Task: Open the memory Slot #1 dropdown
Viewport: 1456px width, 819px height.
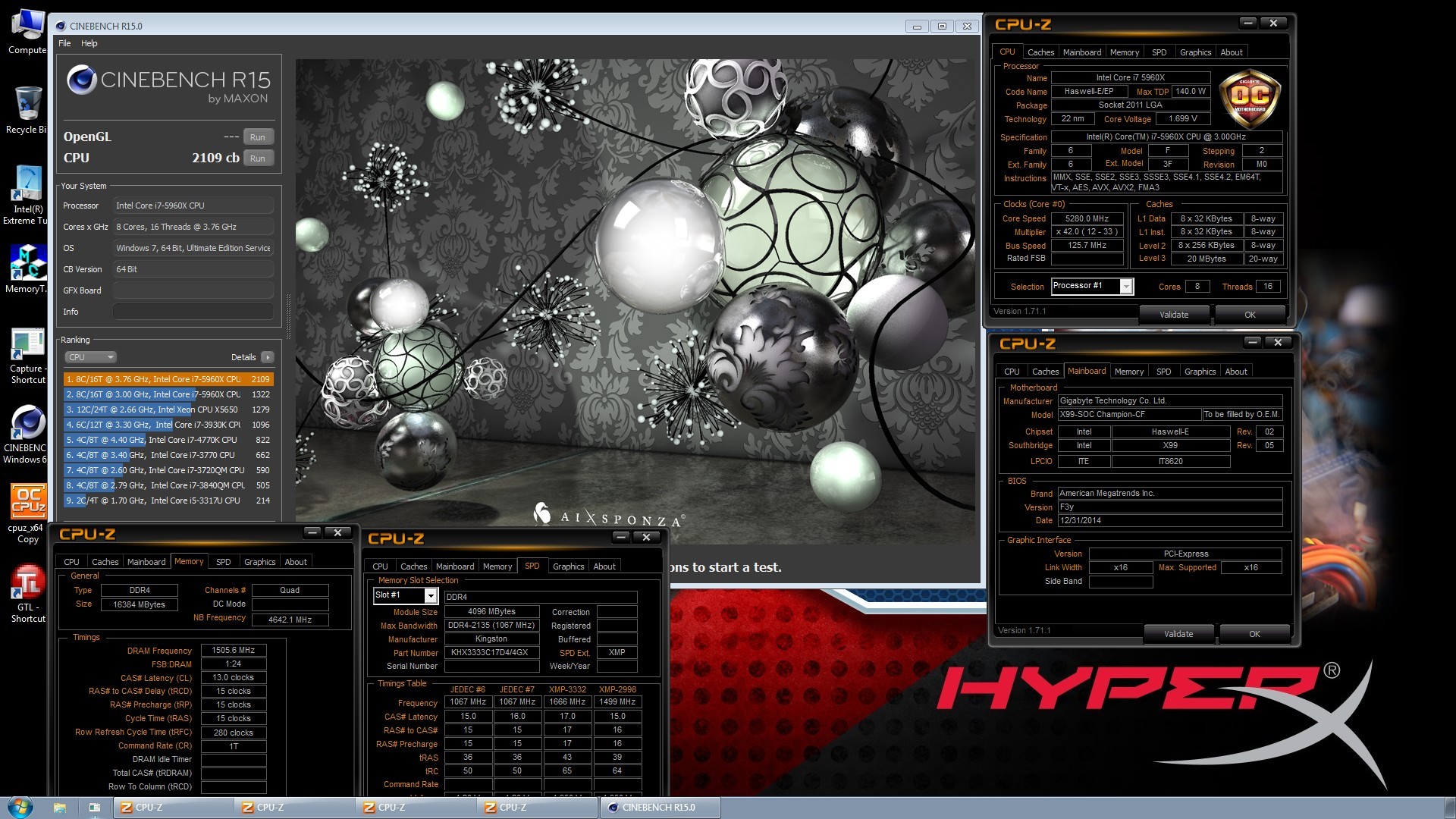Action: coord(405,595)
